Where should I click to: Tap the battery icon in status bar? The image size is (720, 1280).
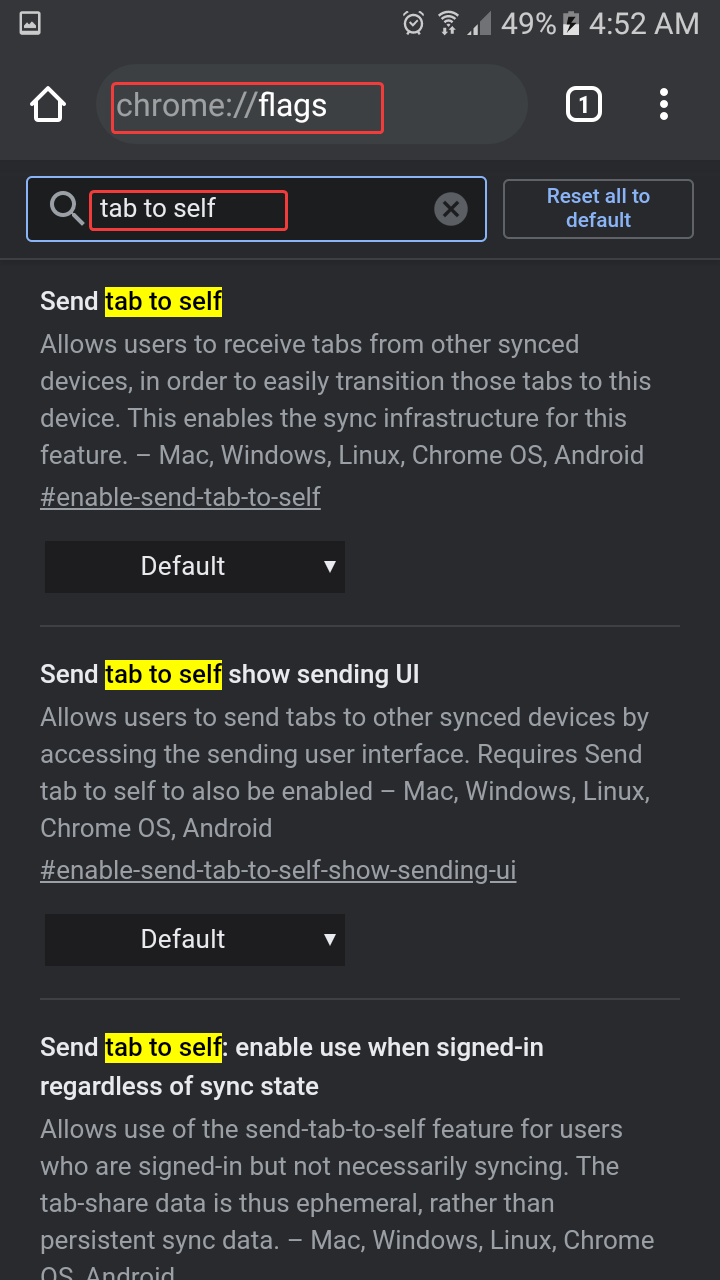click(571, 24)
